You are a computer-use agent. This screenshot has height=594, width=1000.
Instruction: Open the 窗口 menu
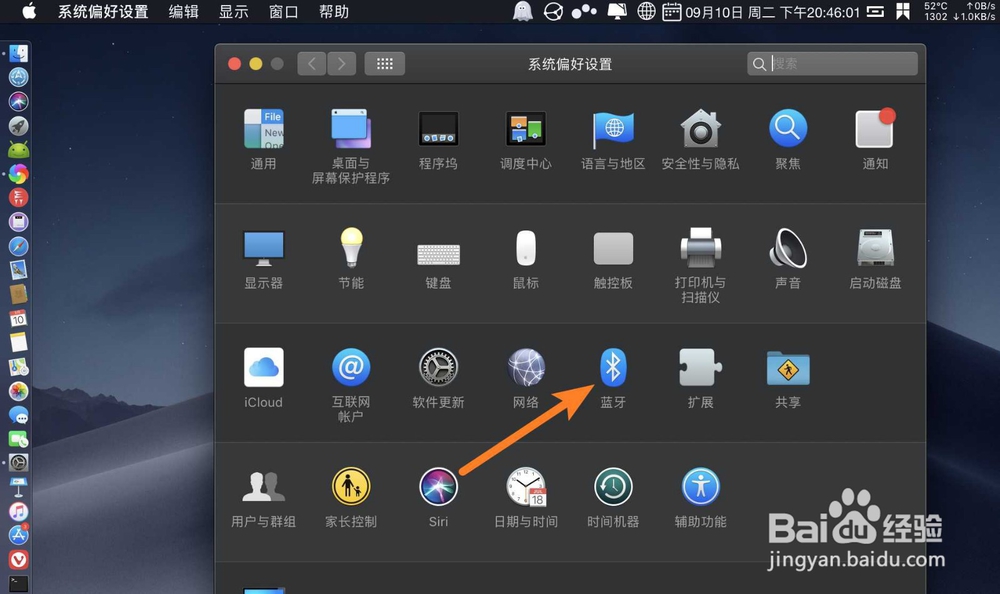coord(283,11)
